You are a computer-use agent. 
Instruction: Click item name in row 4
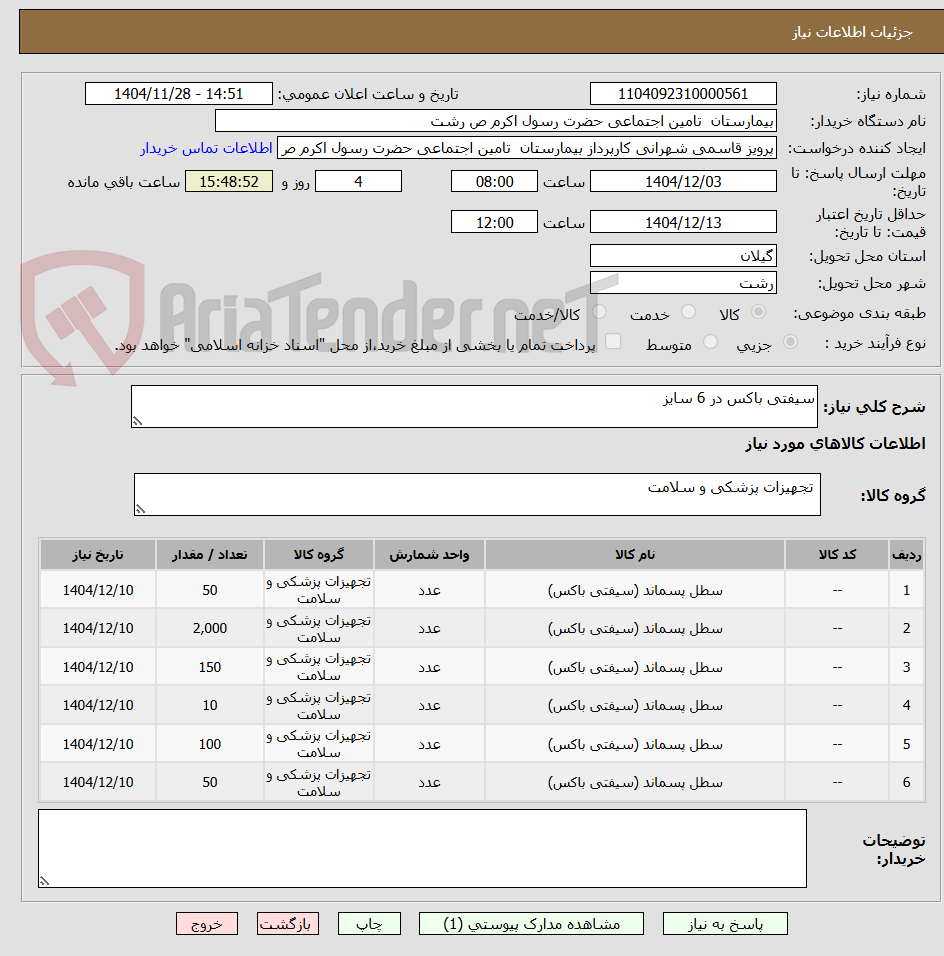tap(635, 705)
